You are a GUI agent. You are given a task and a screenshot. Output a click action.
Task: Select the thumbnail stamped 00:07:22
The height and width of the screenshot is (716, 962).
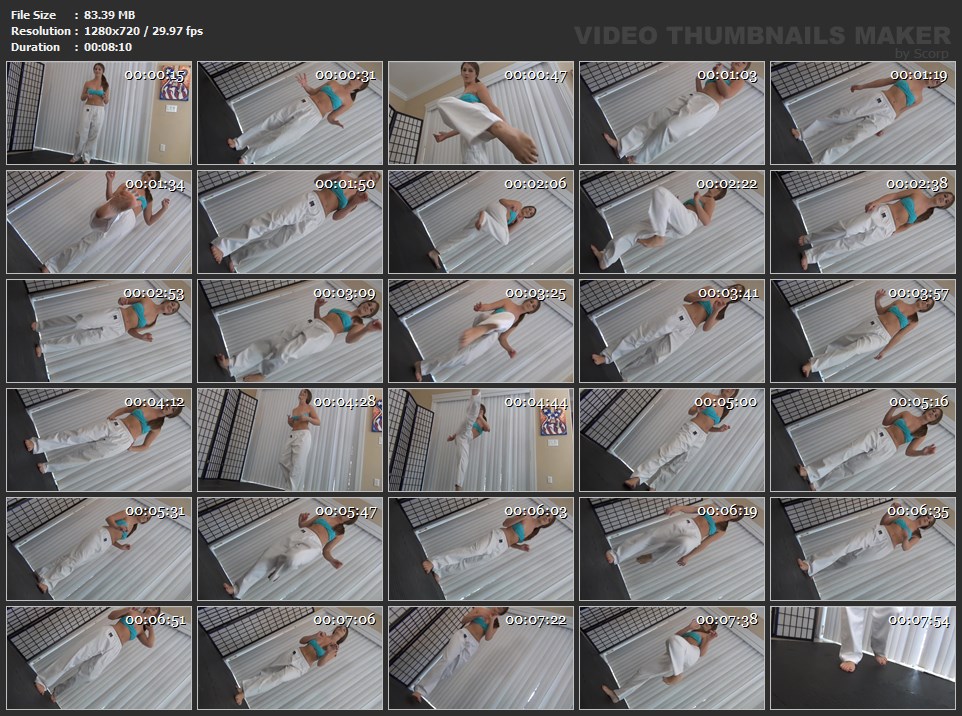tap(481, 658)
